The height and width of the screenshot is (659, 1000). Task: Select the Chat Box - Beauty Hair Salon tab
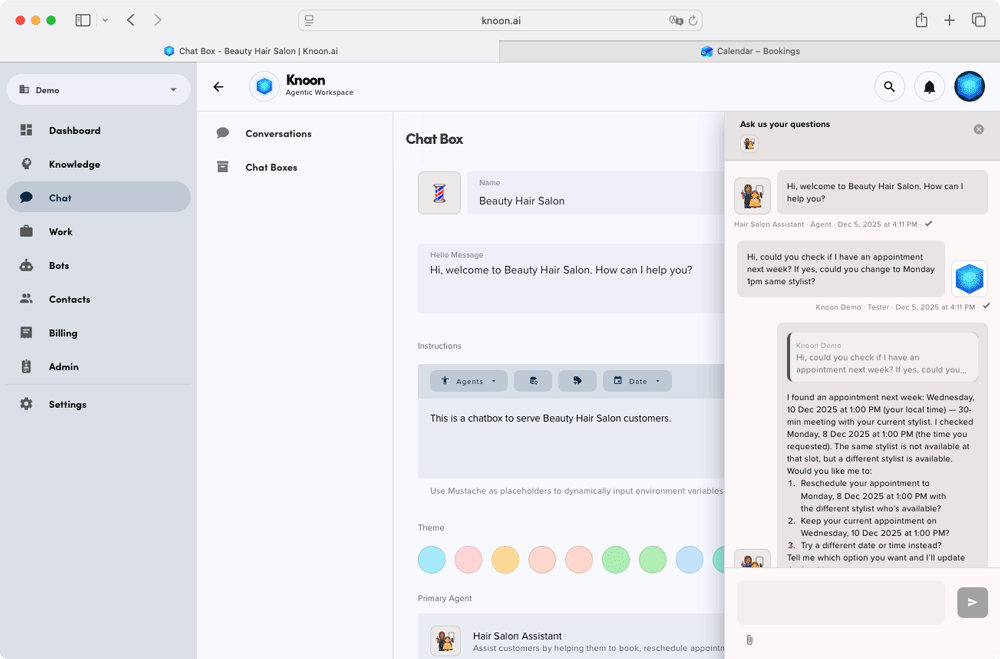(x=250, y=51)
